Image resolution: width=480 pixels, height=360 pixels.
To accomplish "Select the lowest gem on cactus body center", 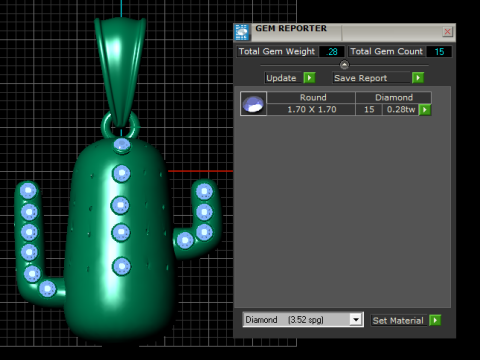I will click(121, 266).
